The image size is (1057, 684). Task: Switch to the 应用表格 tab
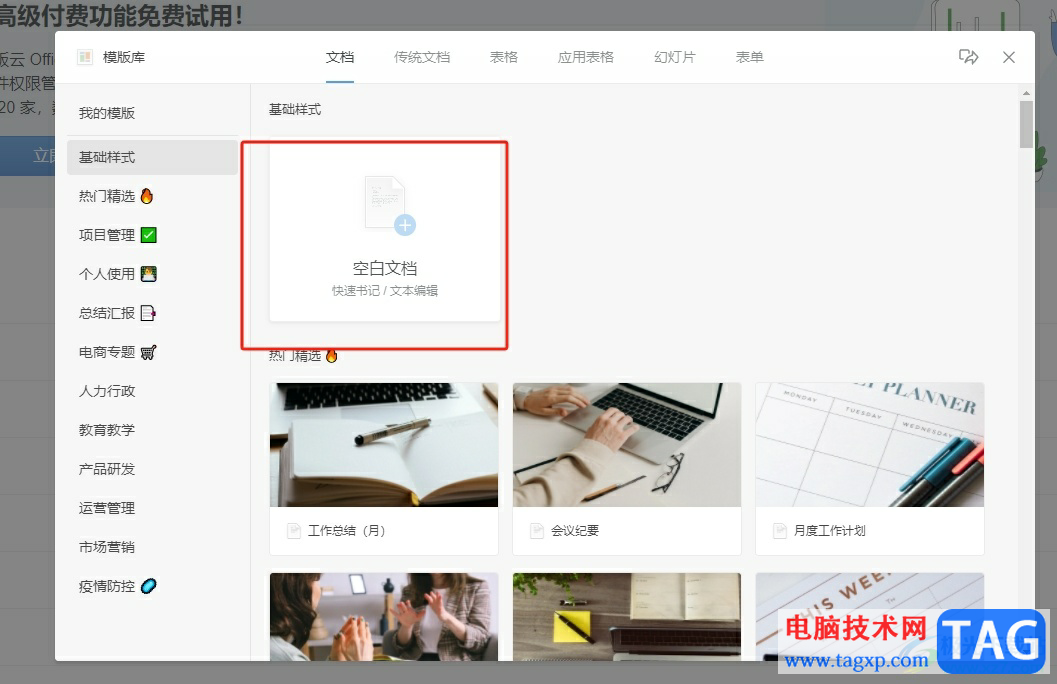pyautogui.click(x=586, y=57)
